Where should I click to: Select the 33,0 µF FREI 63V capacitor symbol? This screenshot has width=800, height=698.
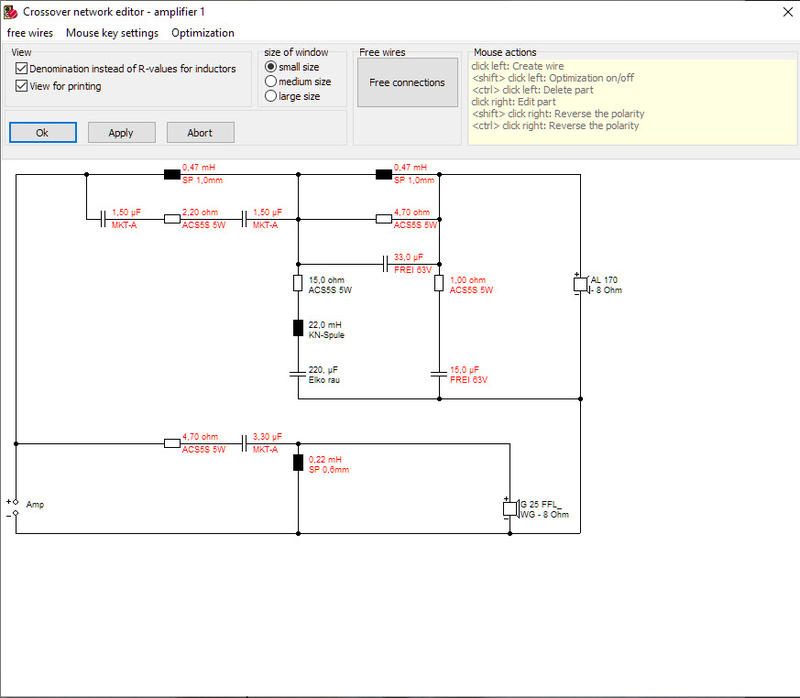[x=386, y=264]
